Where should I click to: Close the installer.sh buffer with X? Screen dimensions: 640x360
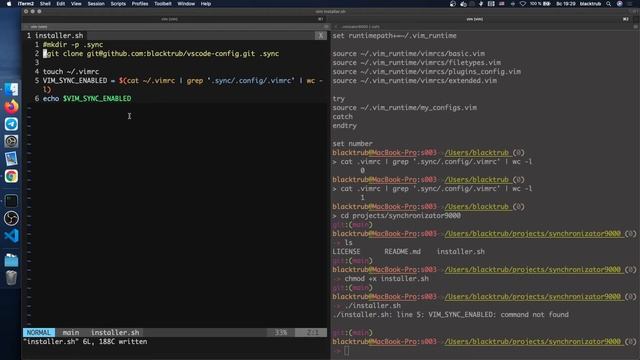(x=321, y=36)
